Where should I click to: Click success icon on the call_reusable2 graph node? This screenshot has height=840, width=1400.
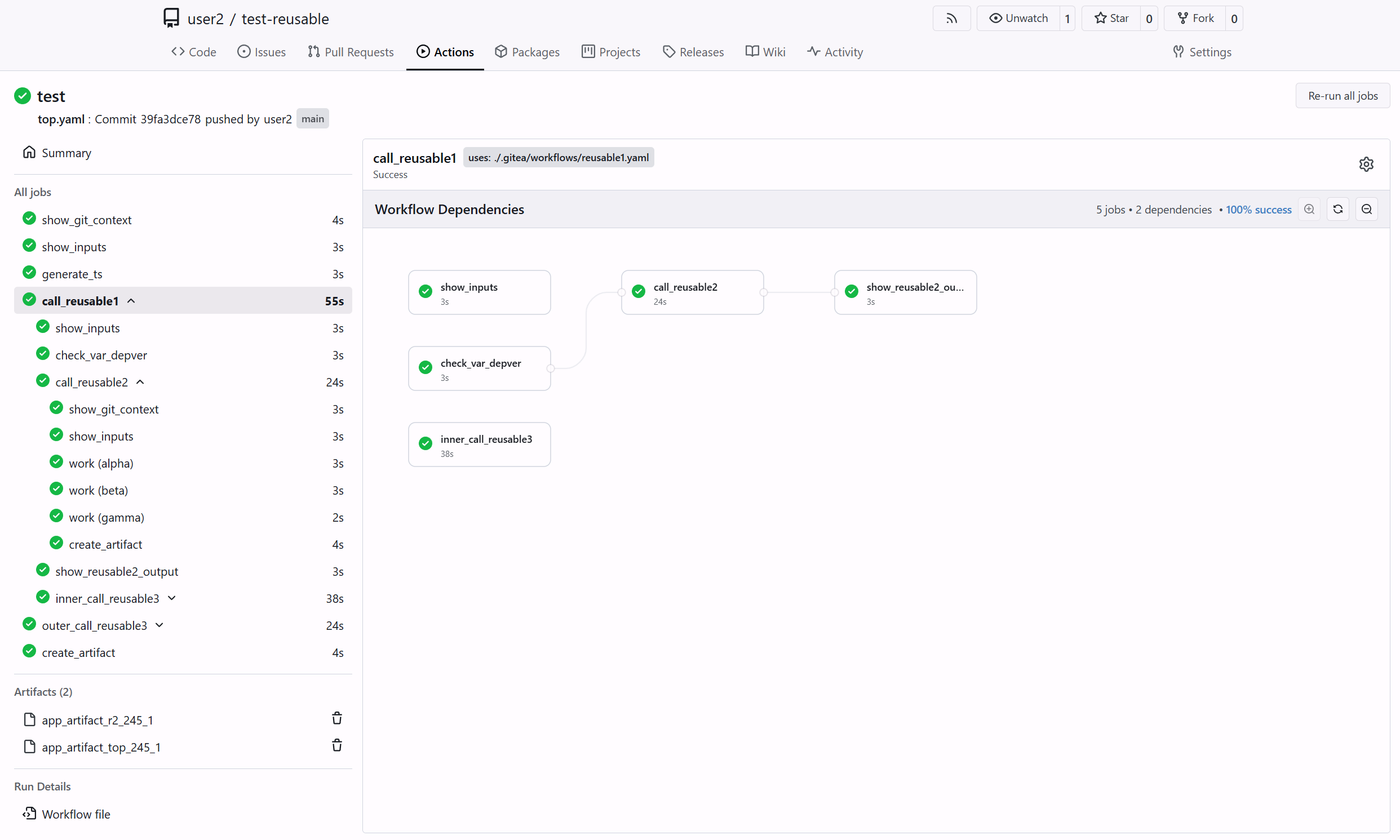tap(639, 291)
